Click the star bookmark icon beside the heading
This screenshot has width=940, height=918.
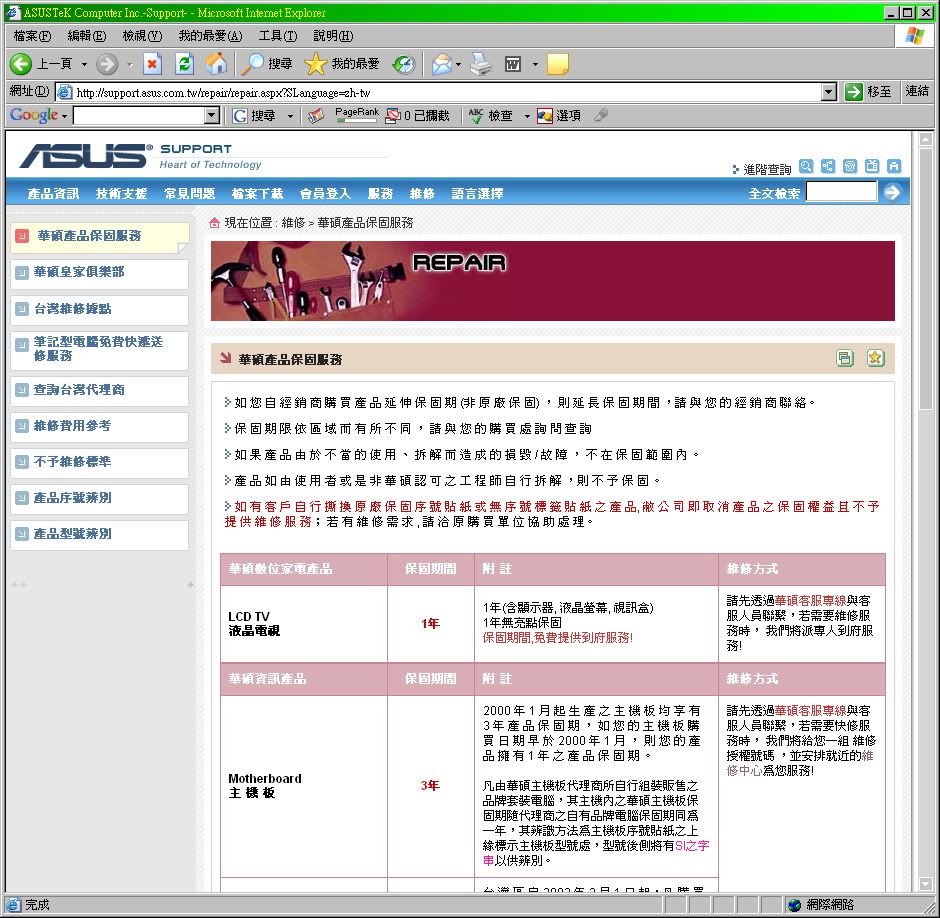[x=875, y=358]
